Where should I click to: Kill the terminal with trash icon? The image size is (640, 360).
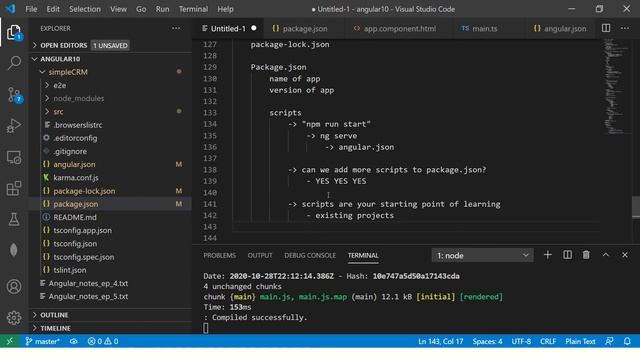[586, 255]
